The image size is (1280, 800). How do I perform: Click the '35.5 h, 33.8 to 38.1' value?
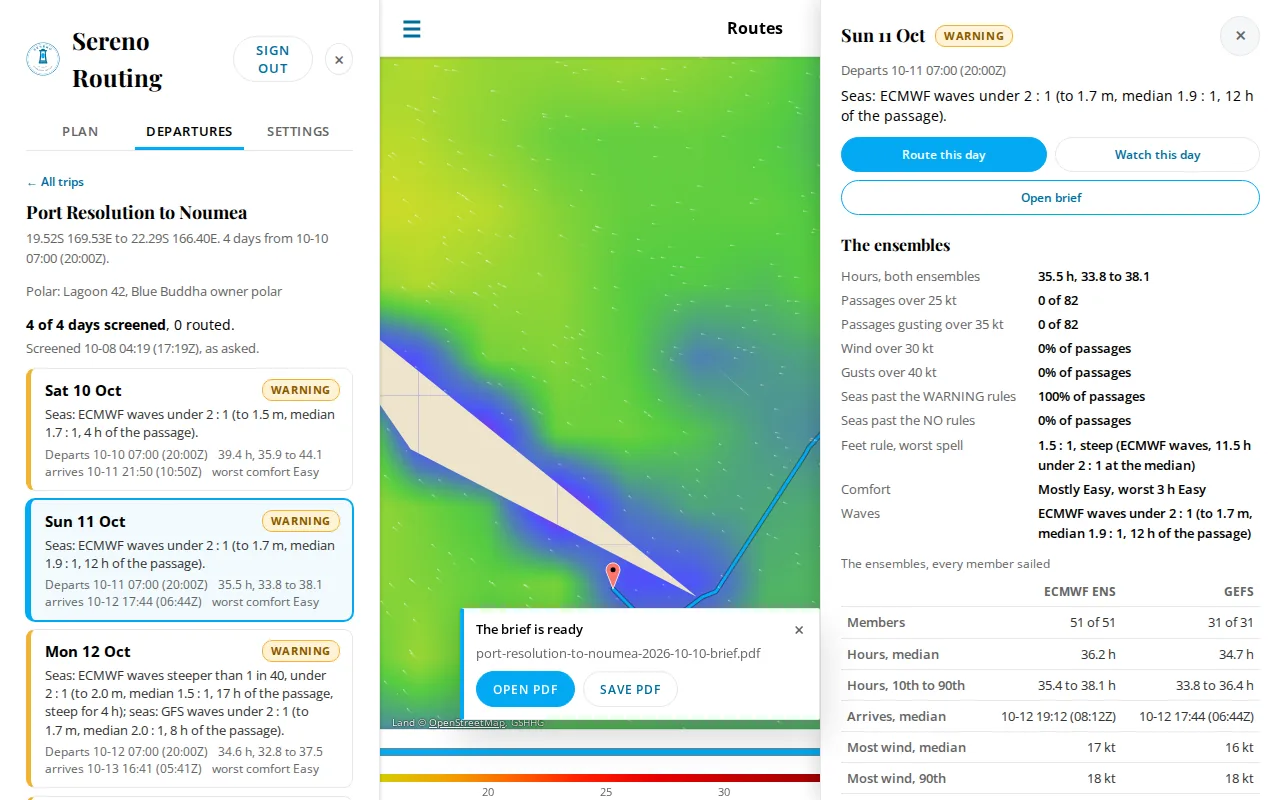pos(1094,277)
